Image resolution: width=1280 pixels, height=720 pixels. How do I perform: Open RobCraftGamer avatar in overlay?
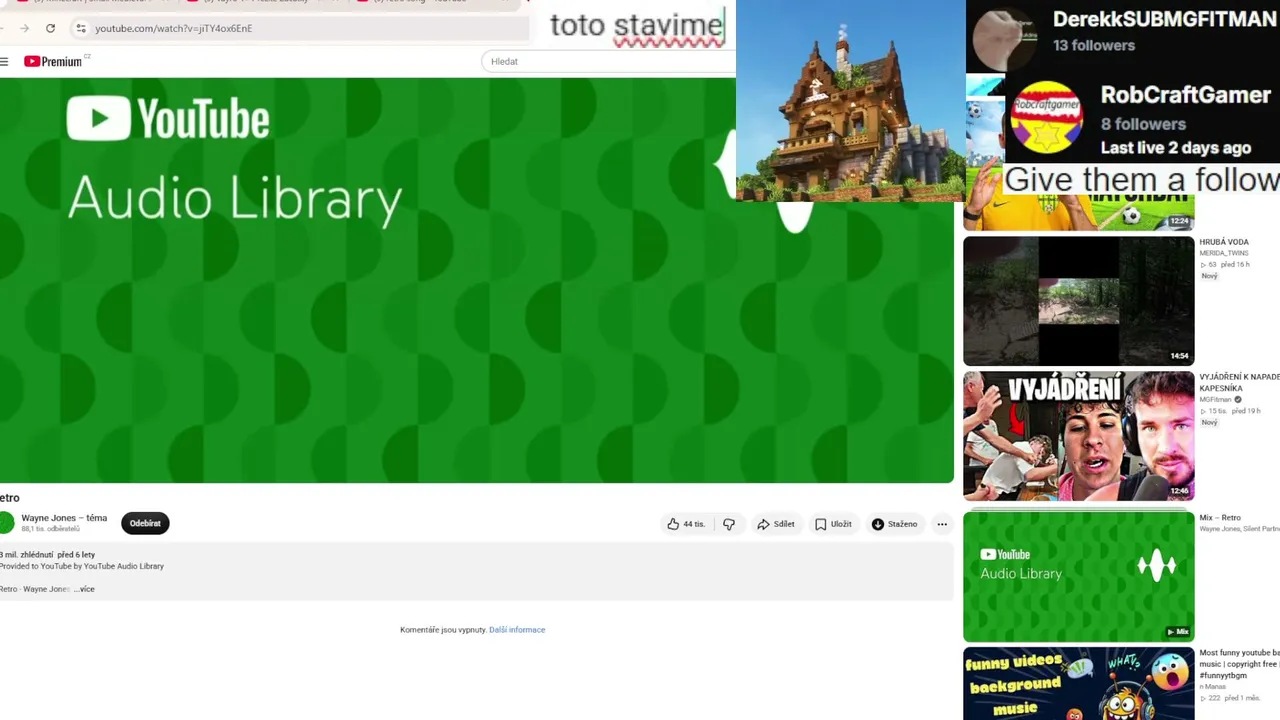pyautogui.click(x=1046, y=117)
